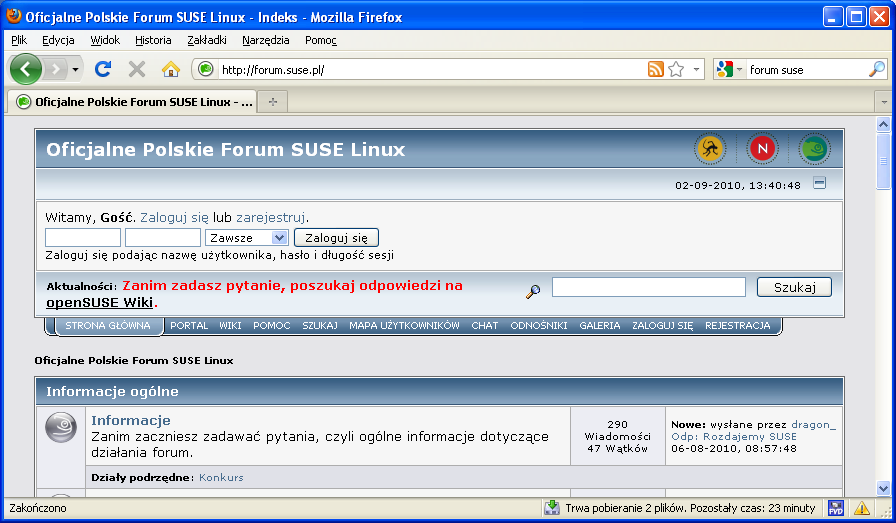The width and height of the screenshot is (896, 523).
Task: Open the address bar history dropdown
Action: tap(696, 70)
